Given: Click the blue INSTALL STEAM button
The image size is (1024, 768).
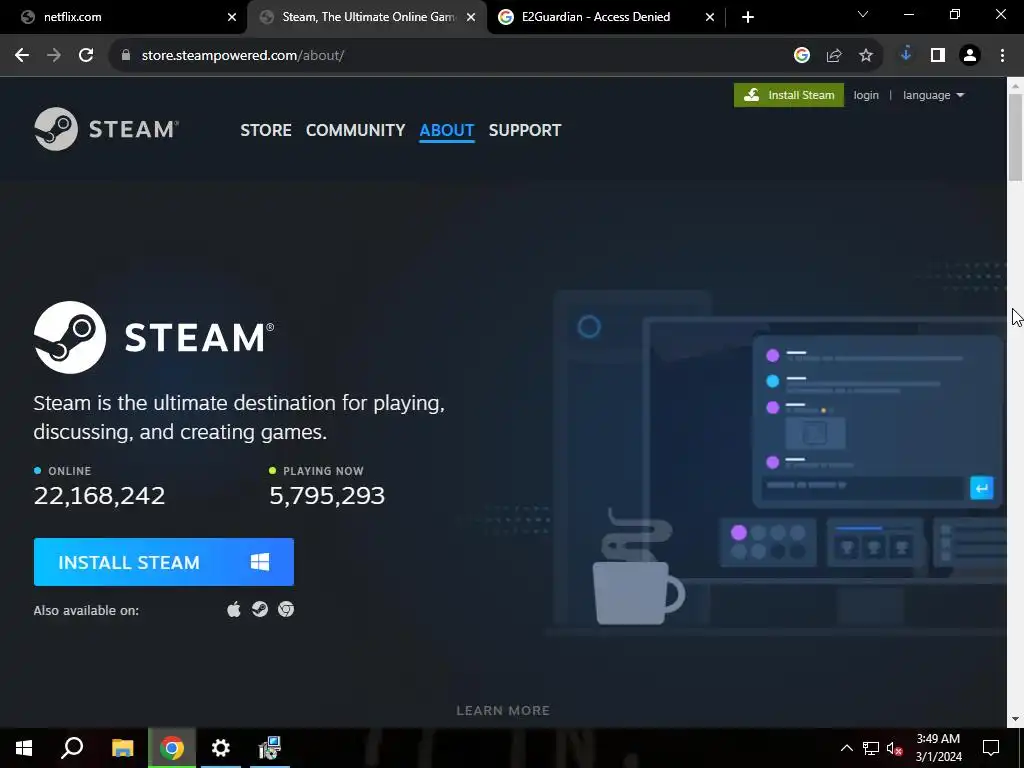Looking at the screenshot, I should [164, 562].
